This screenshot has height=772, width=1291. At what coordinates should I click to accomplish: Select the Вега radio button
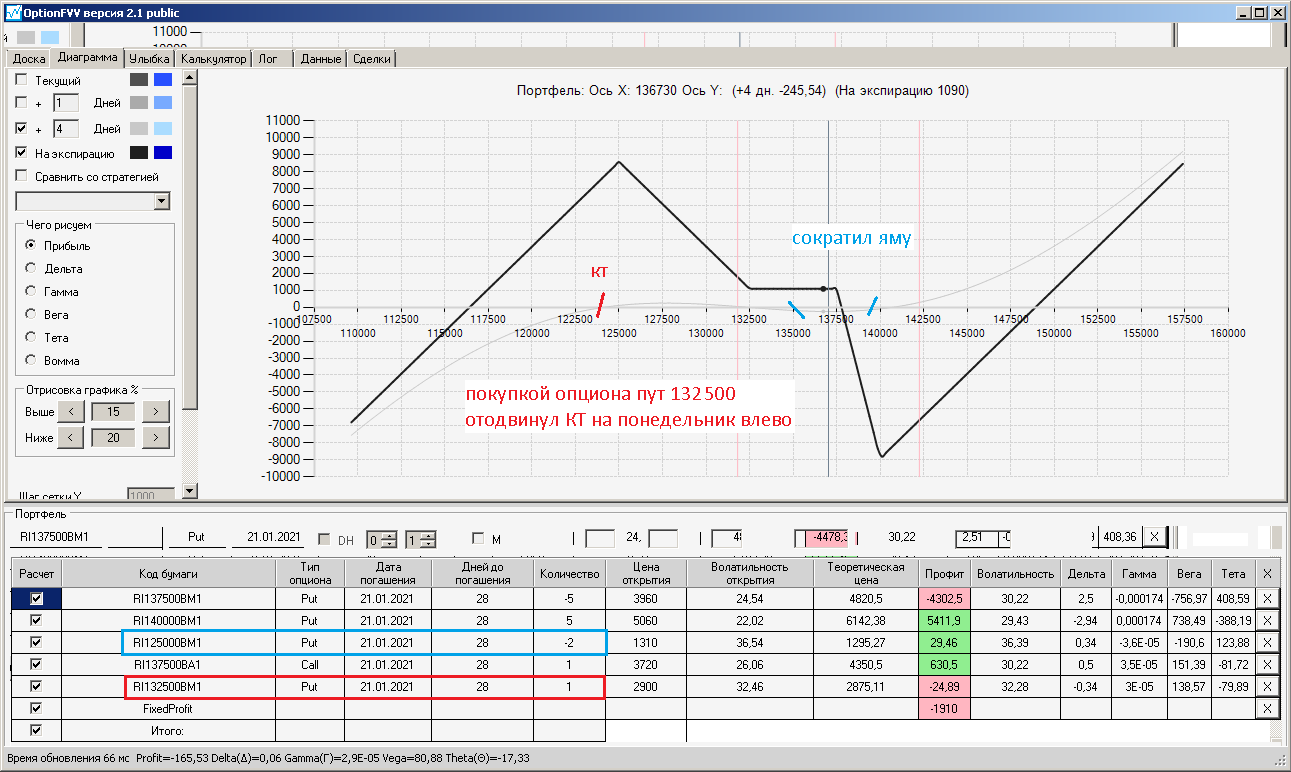(x=31, y=314)
